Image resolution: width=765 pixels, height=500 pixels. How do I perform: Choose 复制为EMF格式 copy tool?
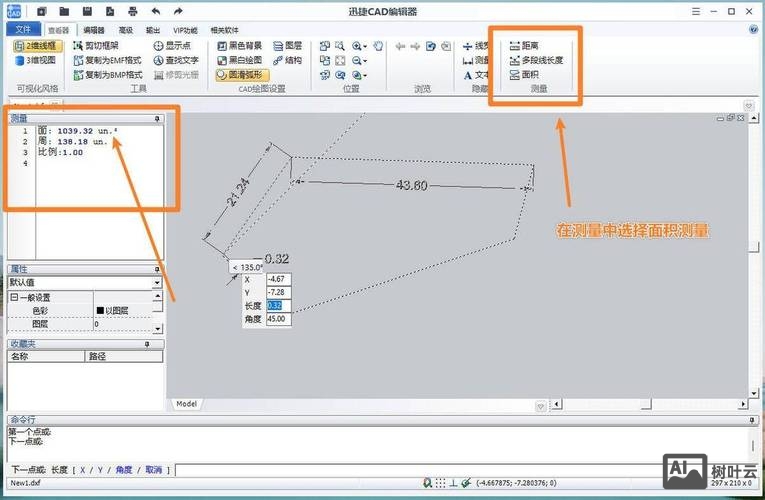coord(107,60)
